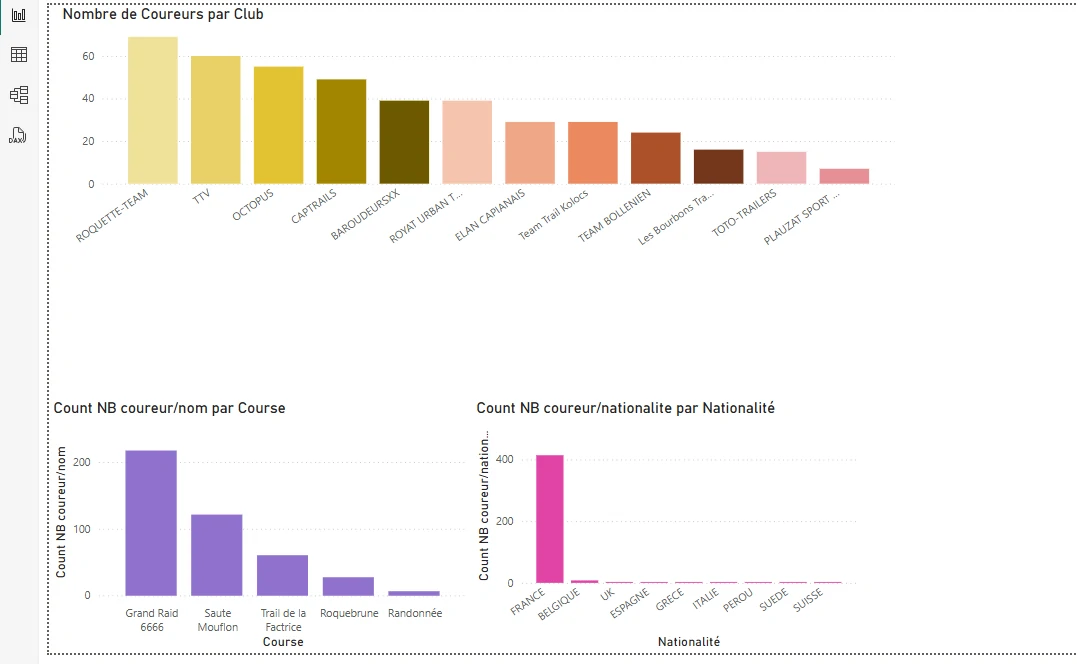
Task: Click the ELAN CAPIANAIS bar
Action: coord(530,153)
